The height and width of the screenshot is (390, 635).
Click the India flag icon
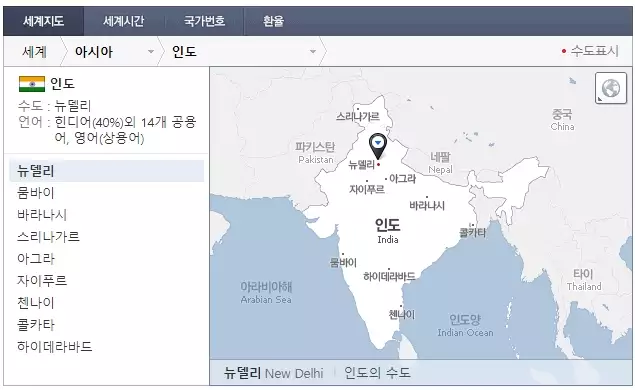click(32, 84)
